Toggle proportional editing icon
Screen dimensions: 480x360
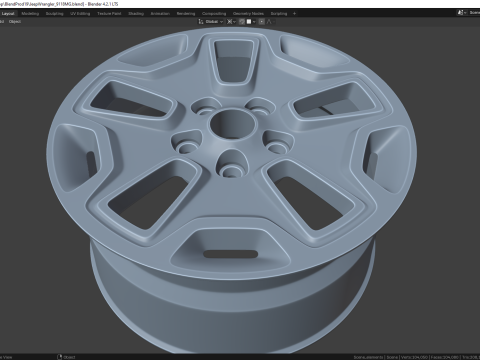pos(262,22)
